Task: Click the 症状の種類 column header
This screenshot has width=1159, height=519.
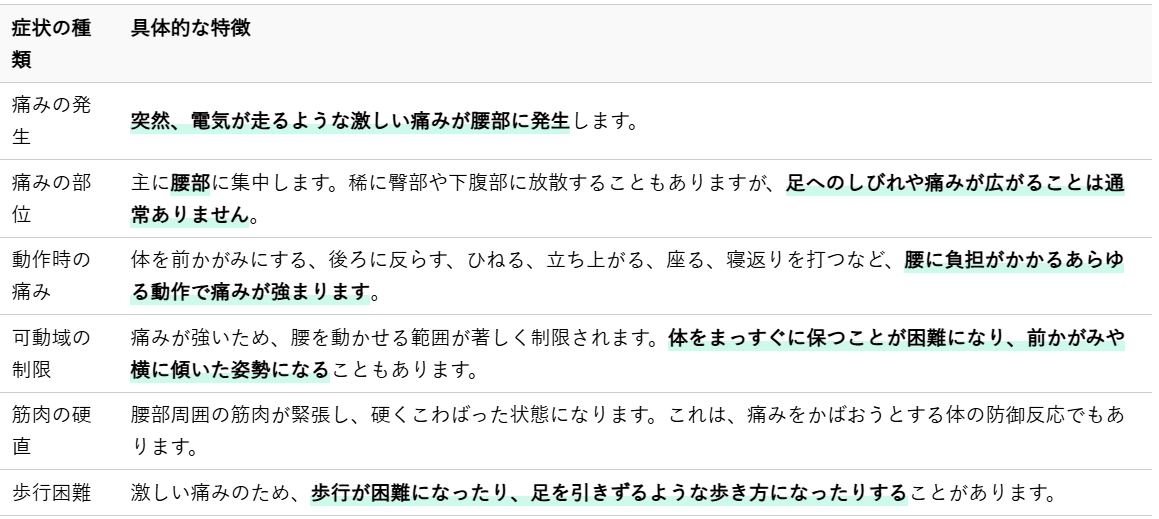Action: pos(52,45)
